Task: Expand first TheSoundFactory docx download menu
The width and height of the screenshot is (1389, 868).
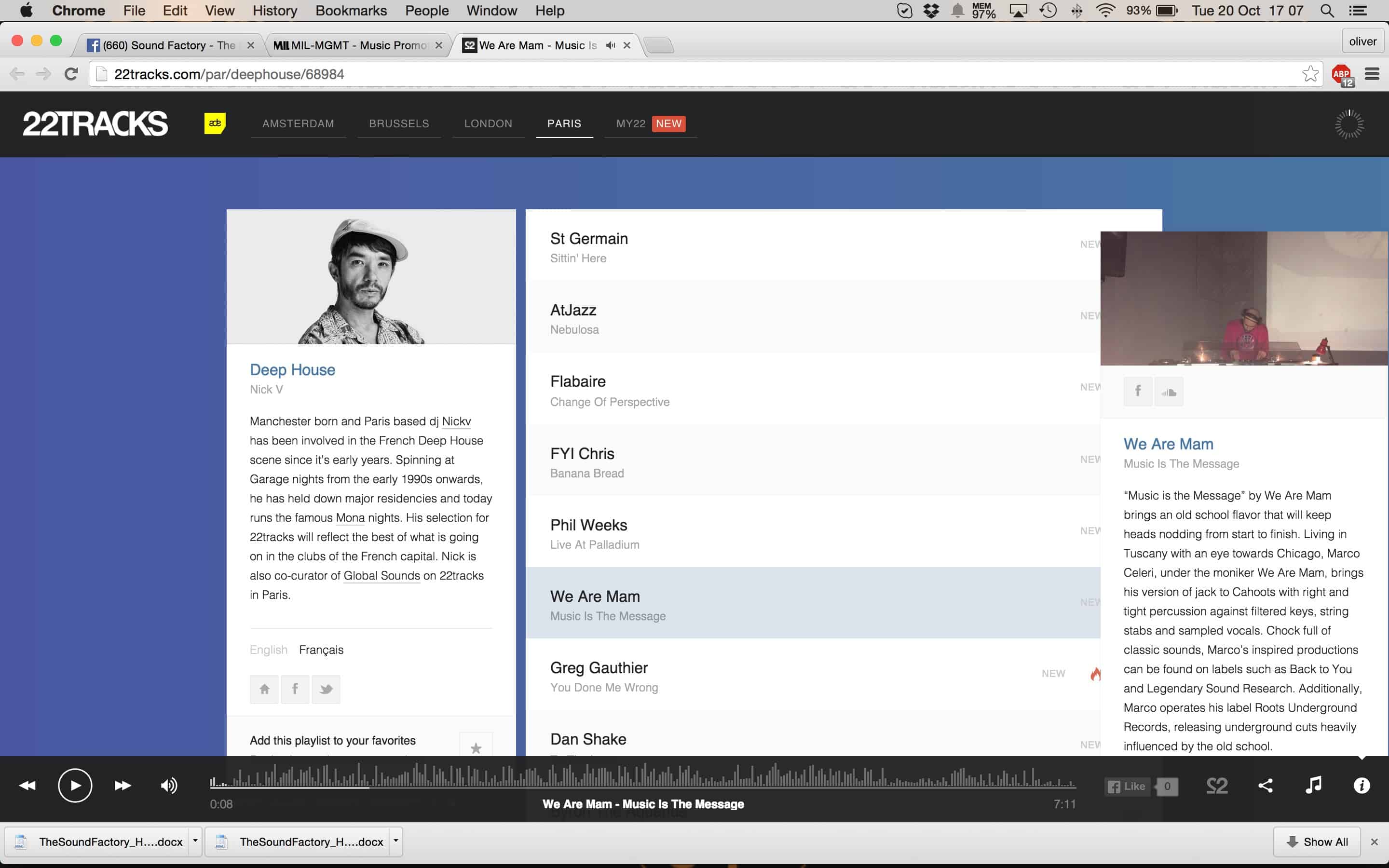Action: pos(195,841)
